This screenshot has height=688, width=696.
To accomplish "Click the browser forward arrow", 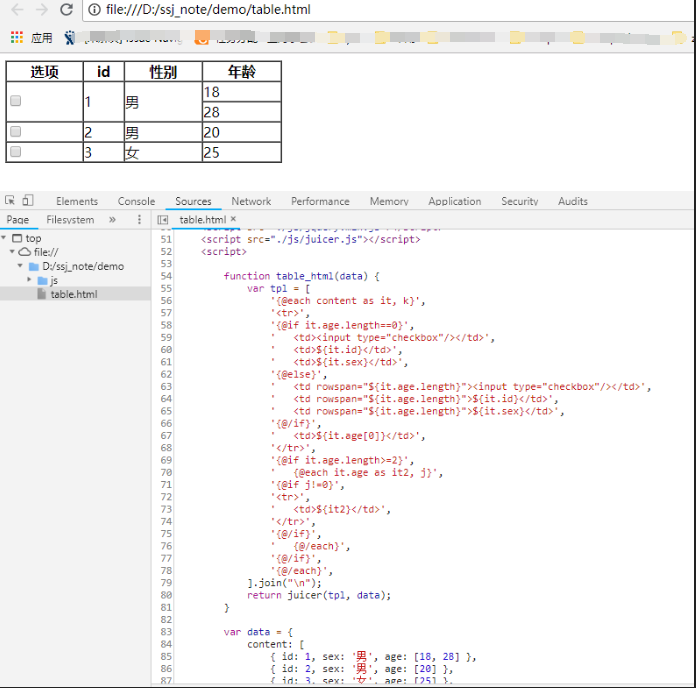I will pos(42,9).
